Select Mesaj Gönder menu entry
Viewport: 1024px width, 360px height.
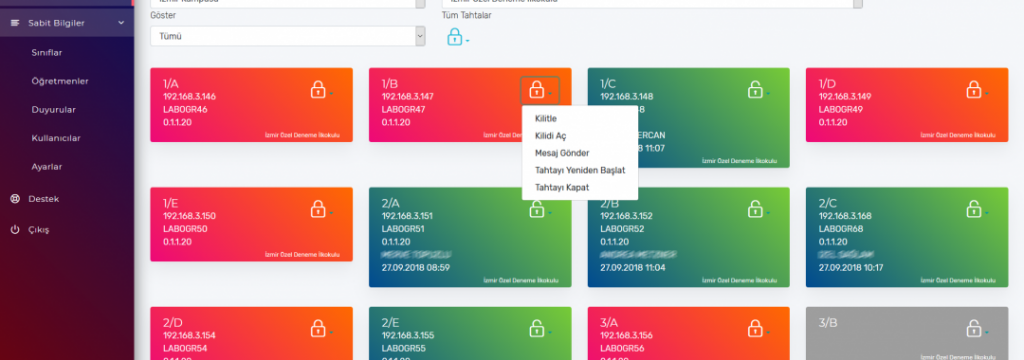click(x=562, y=152)
